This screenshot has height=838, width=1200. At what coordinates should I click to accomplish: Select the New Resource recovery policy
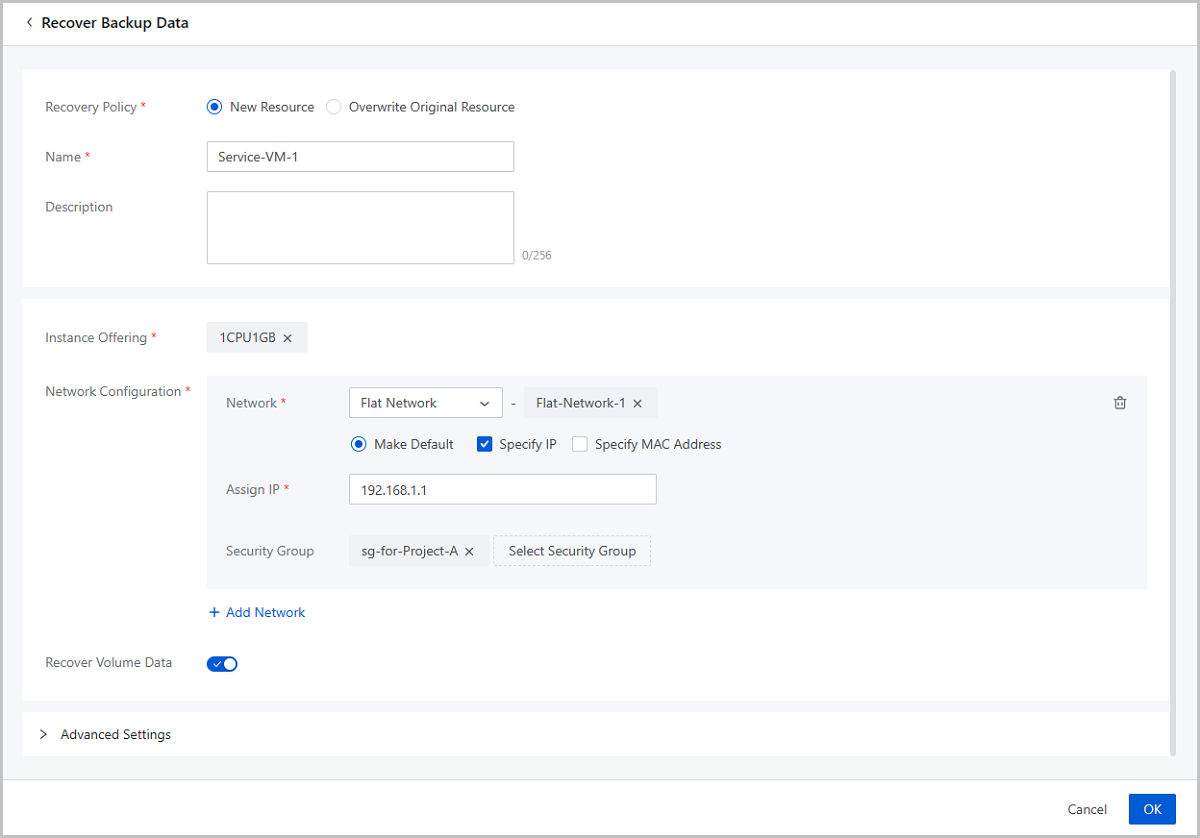tap(214, 106)
